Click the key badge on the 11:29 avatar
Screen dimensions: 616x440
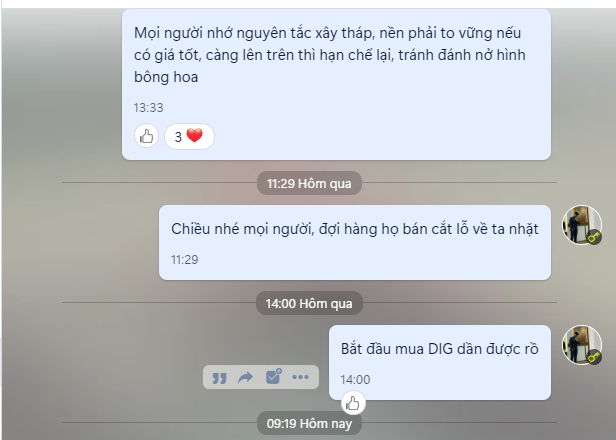pyautogui.click(x=594, y=237)
